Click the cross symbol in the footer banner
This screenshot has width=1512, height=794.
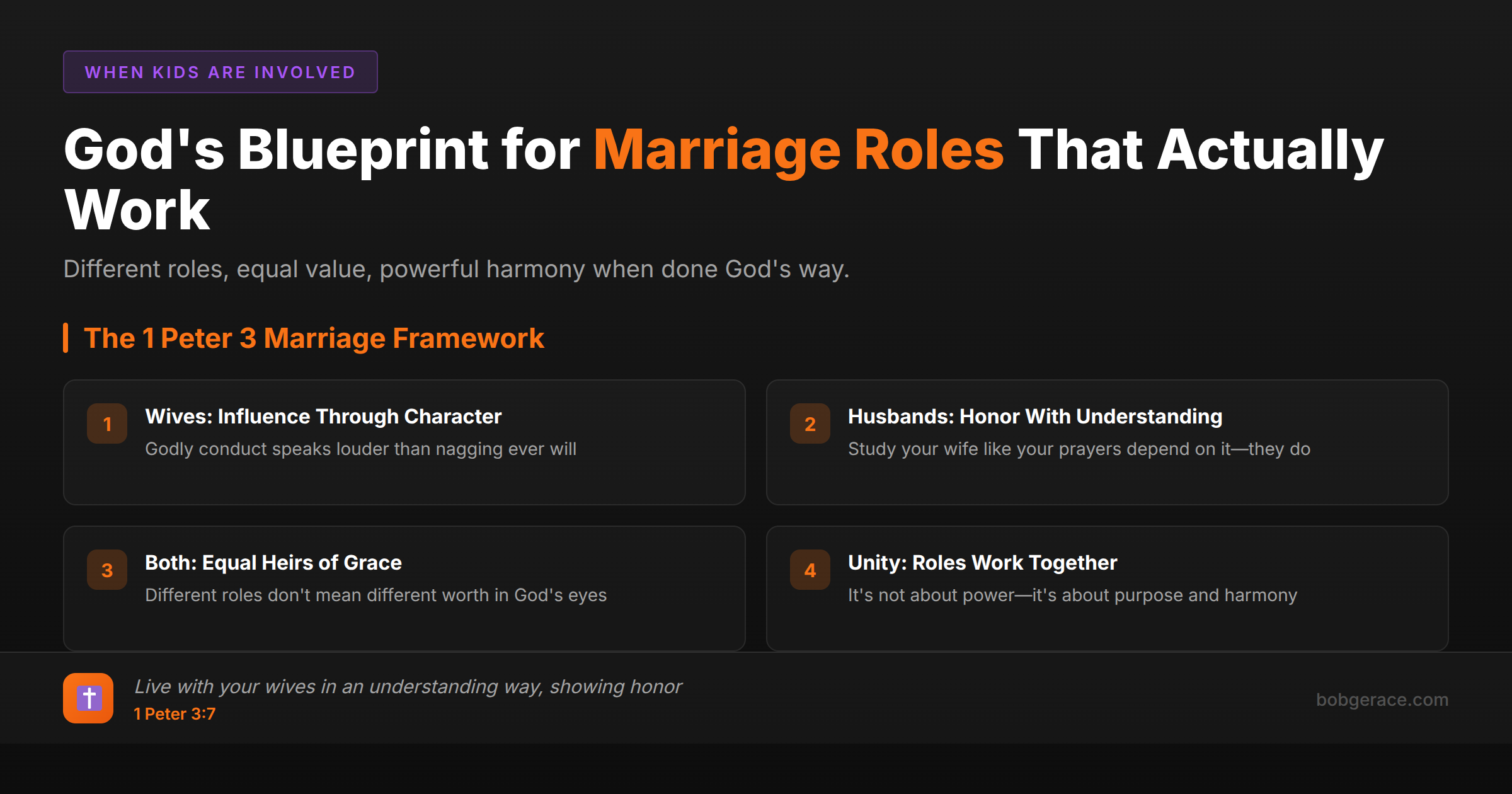tap(88, 696)
